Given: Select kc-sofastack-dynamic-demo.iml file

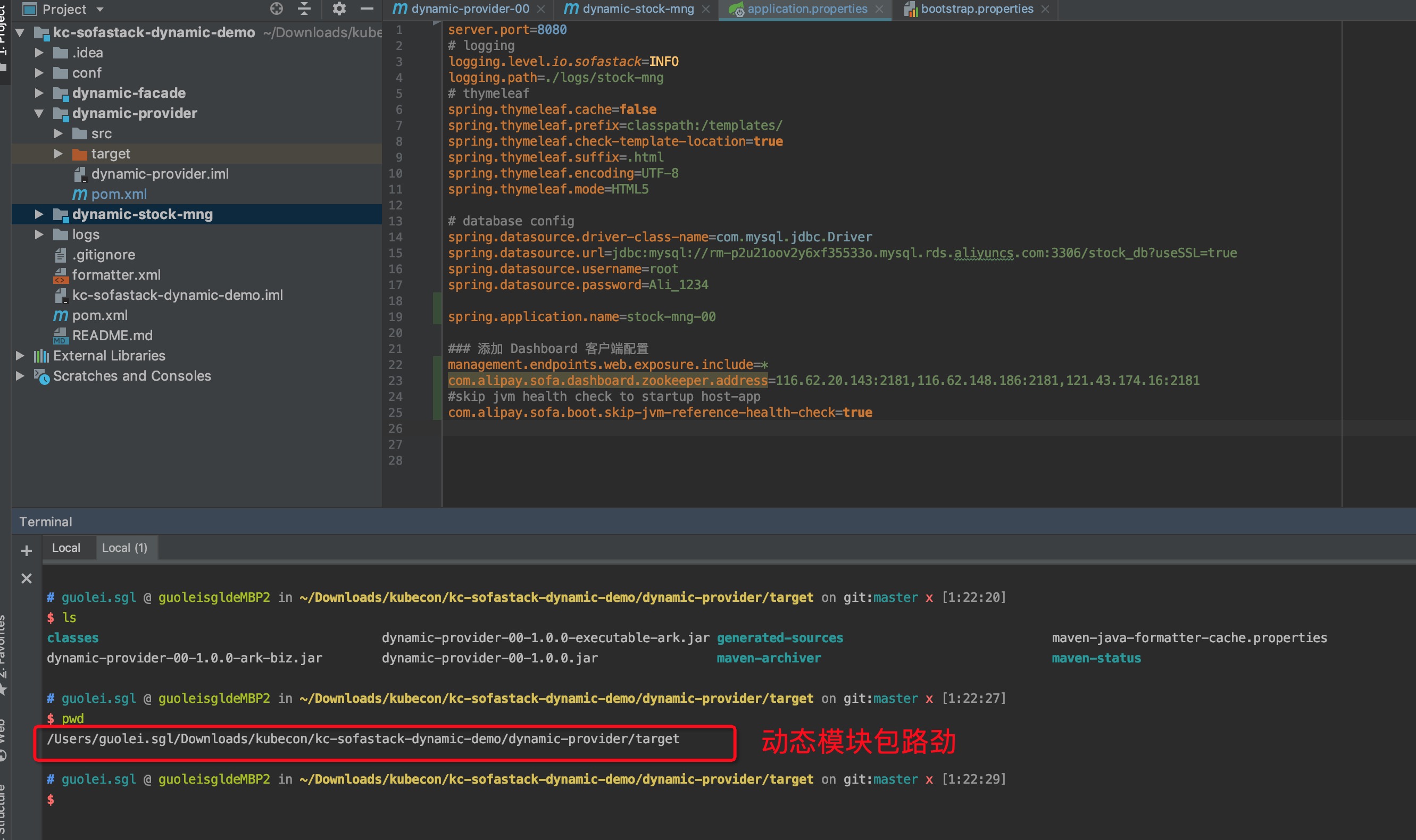Looking at the screenshot, I should pyautogui.click(x=177, y=295).
